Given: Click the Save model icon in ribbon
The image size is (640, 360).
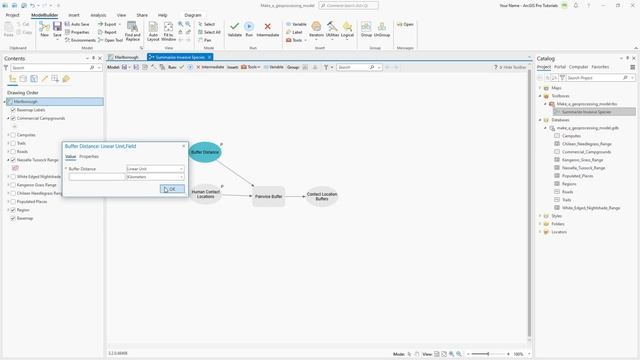Looking at the screenshot, I should 57,29.
